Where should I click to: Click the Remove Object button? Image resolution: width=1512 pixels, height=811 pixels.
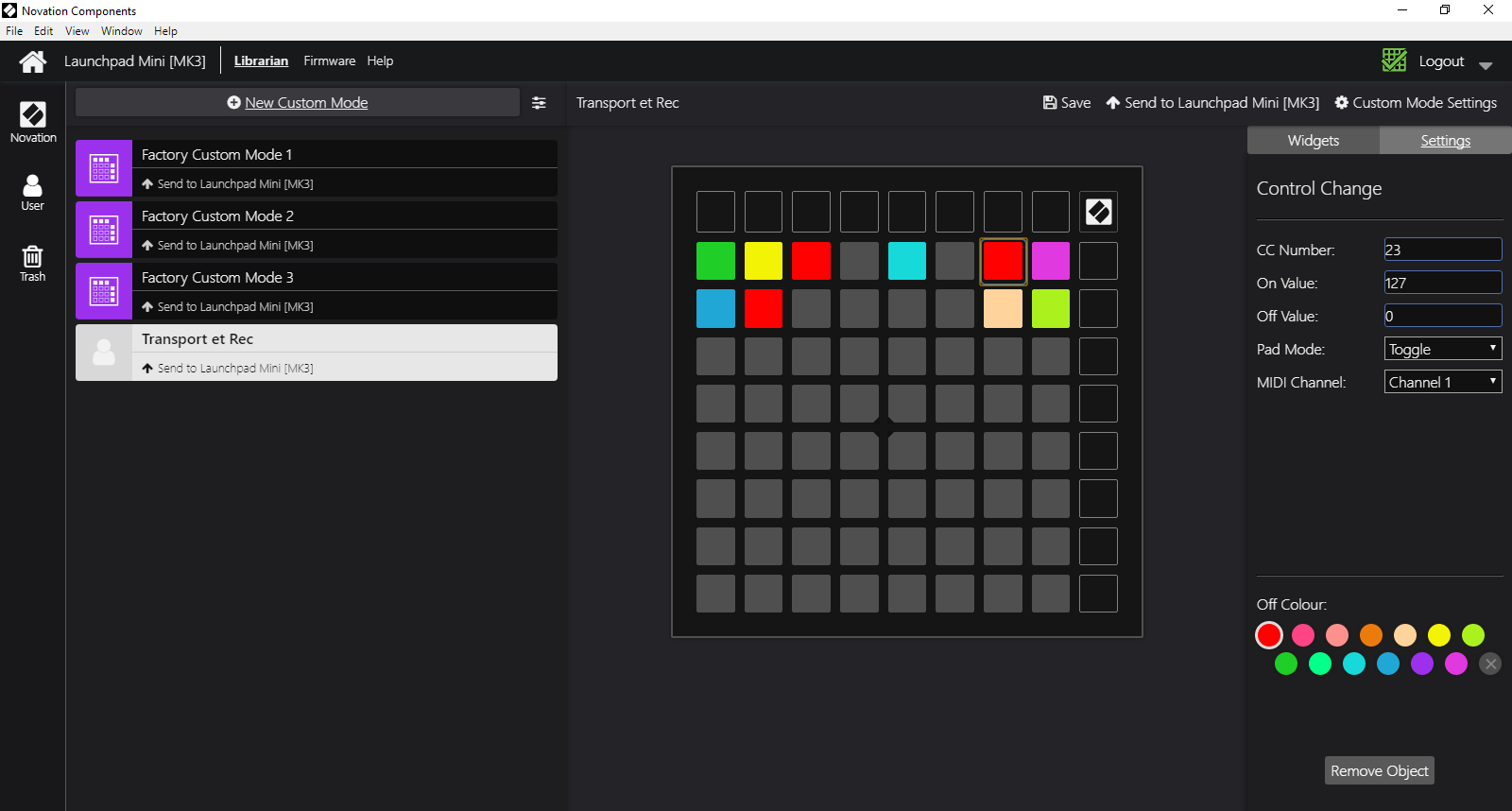click(x=1380, y=770)
